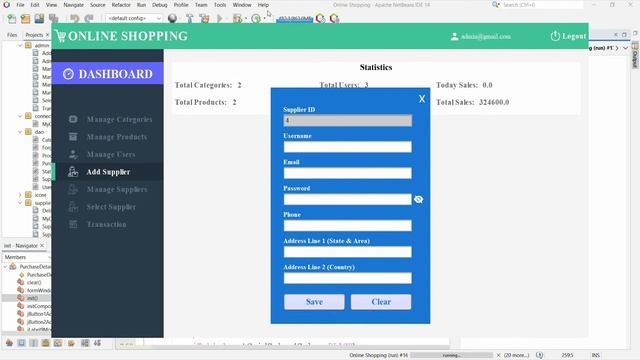Click the New File toolbar icon in NetBeans
640x360 pixels.
(11, 18)
